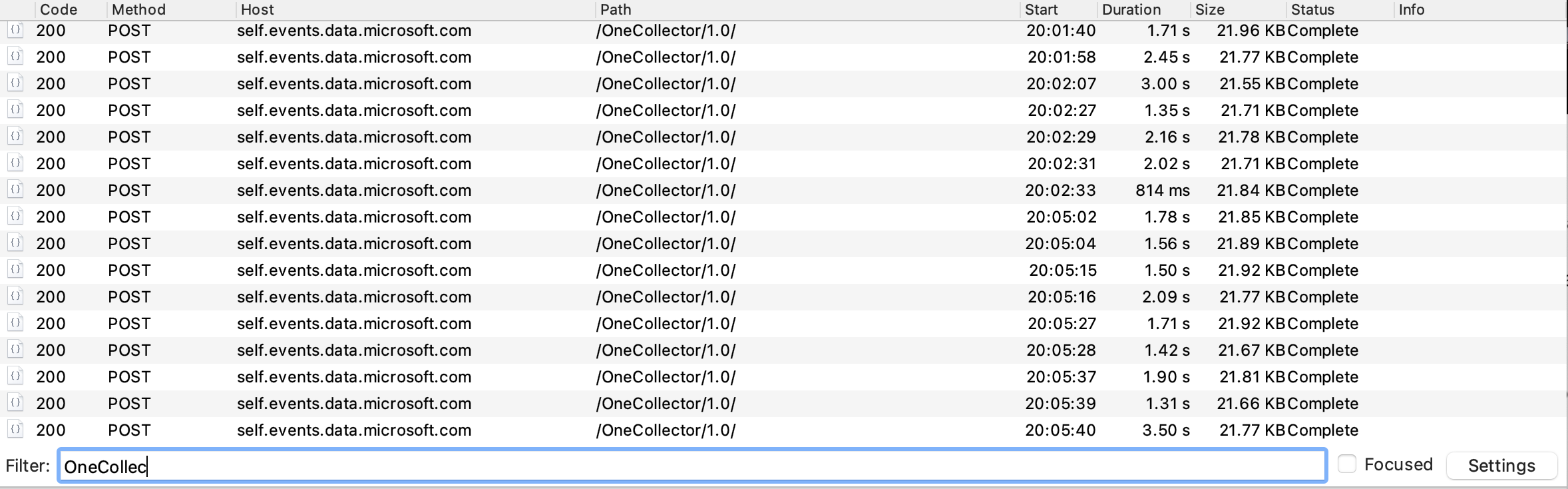Click the JSON icon of the 814 ms request
The image size is (1568, 489).
tap(15, 190)
